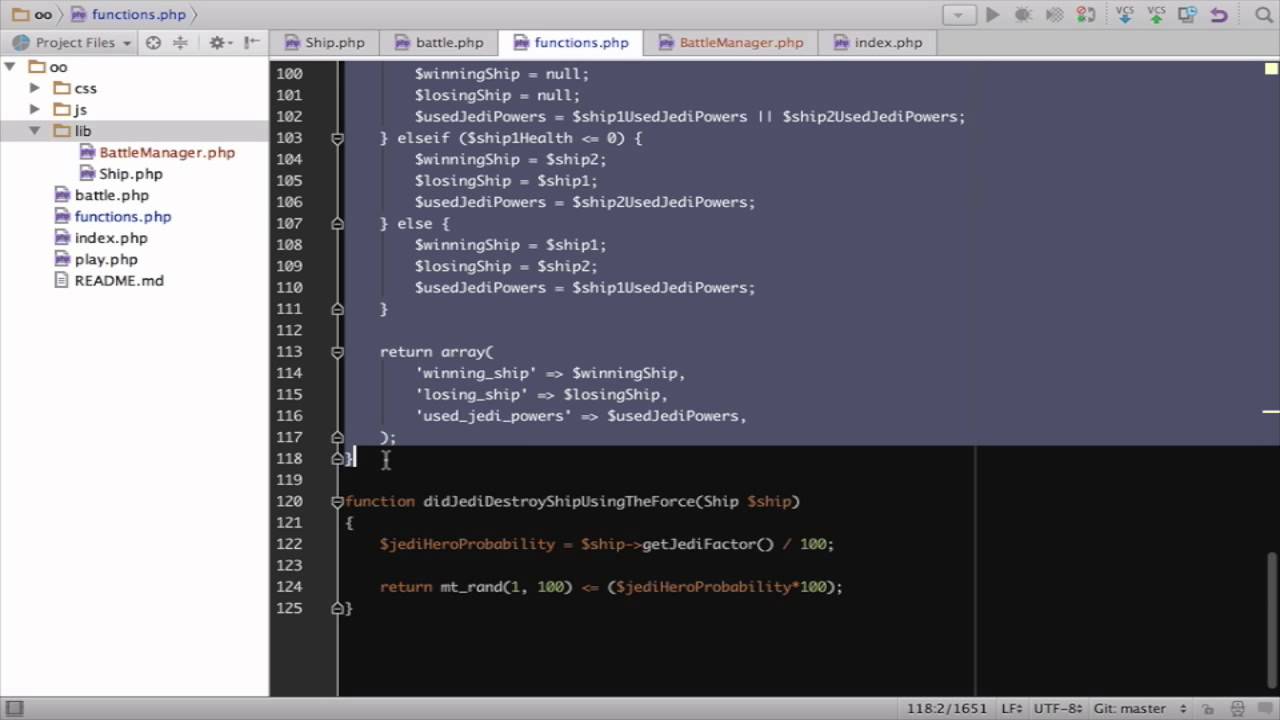Fold the else block at line 107

(x=337, y=224)
